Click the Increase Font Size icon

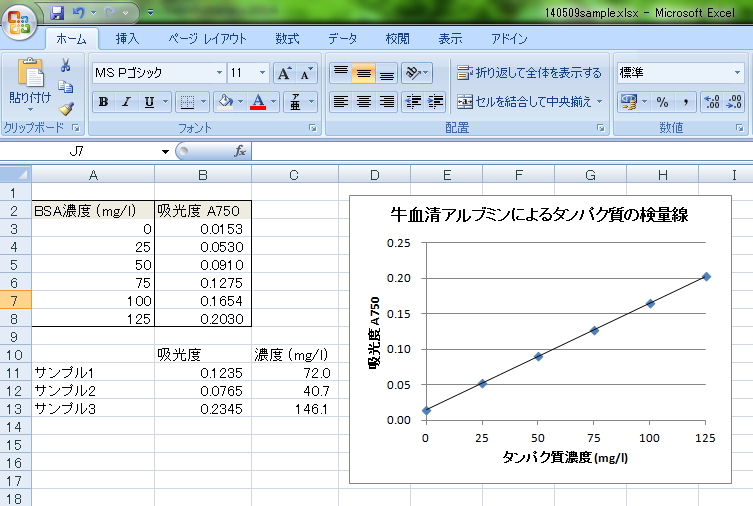(284, 73)
